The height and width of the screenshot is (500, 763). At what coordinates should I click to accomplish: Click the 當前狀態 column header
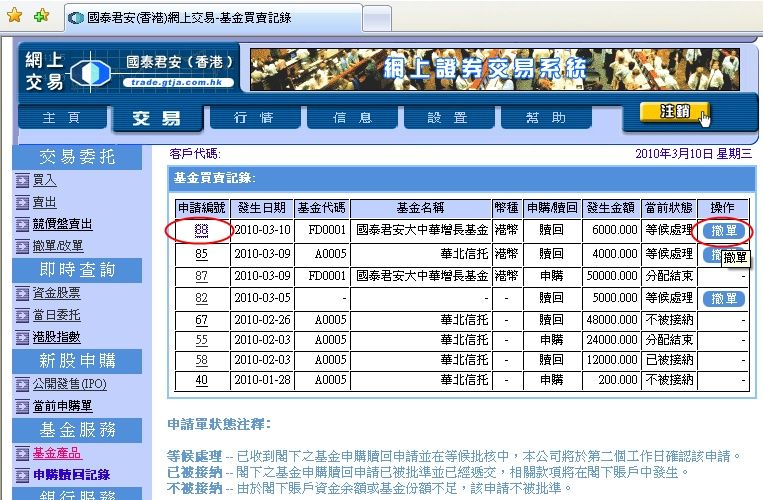(x=669, y=208)
